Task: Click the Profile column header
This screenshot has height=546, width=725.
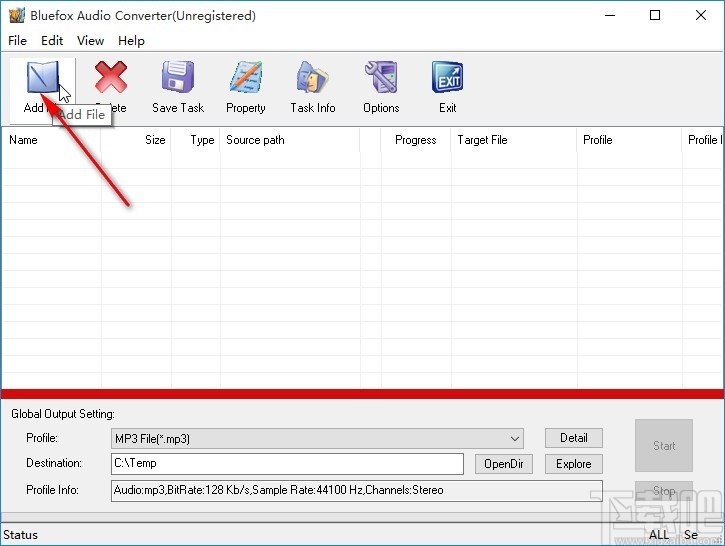Action: coord(629,140)
